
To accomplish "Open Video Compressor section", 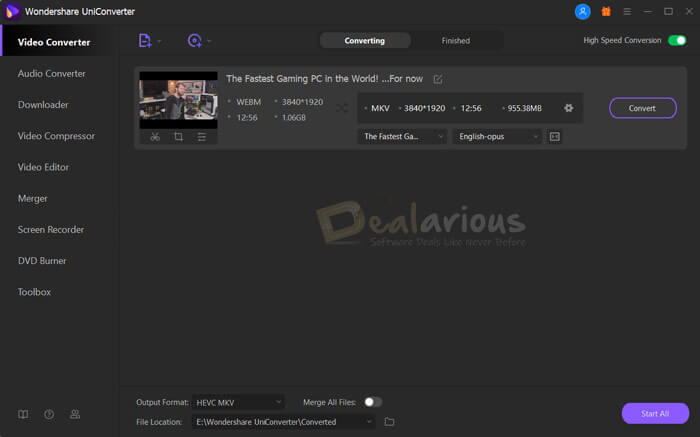I will 56,136.
